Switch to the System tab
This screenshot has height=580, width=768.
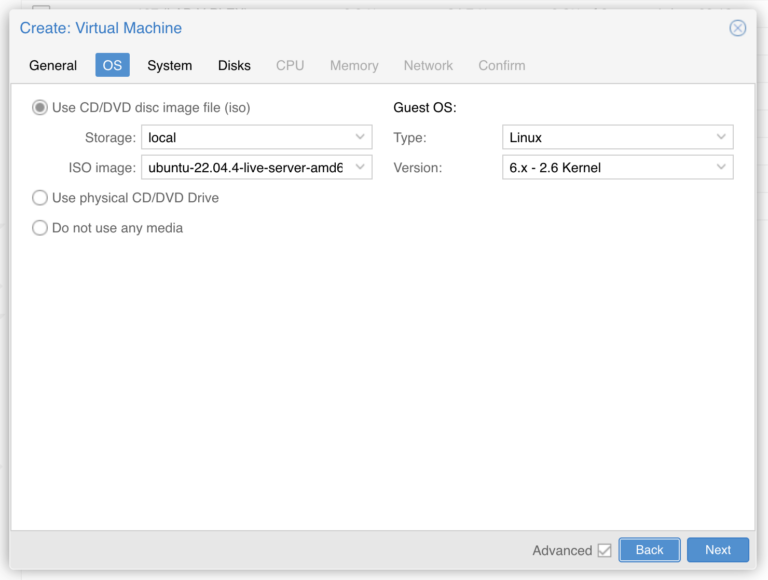169,65
